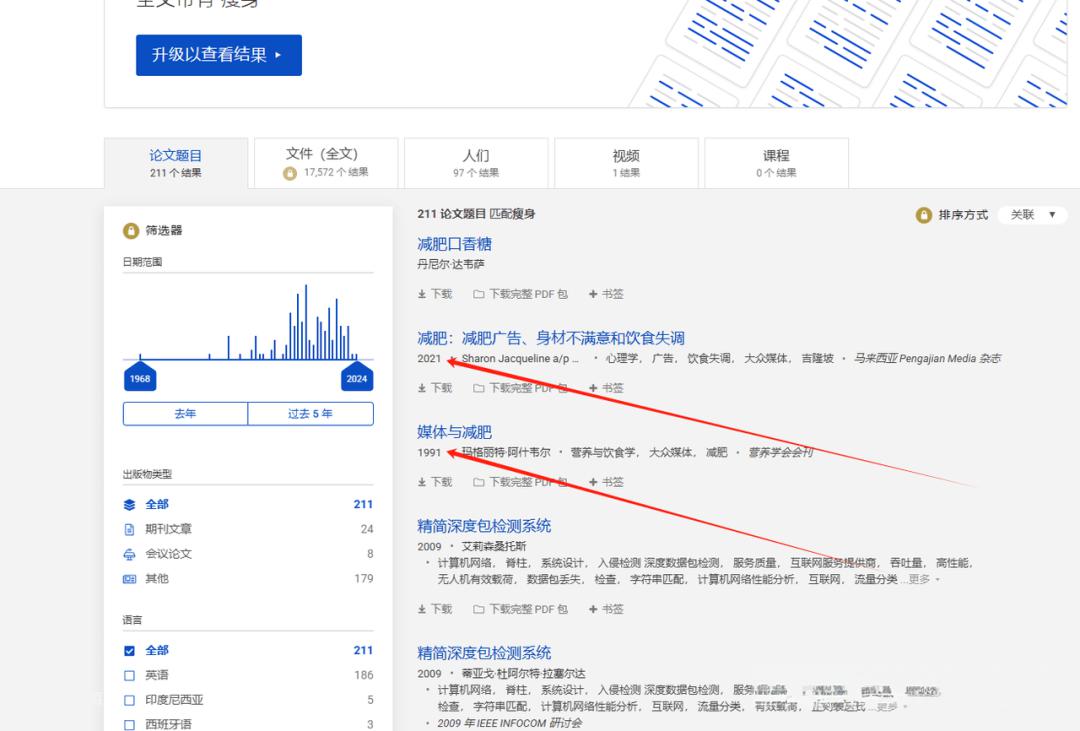Click the 马来西亚 Pengajian Media 杂志 journal
This screenshot has height=731, width=1080.
tap(928, 359)
